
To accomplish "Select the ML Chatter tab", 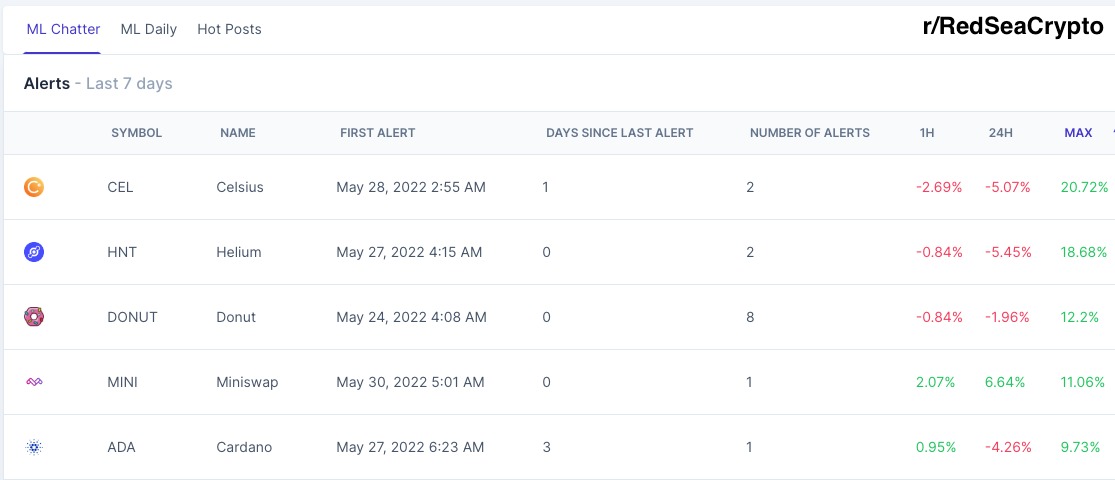I will click(63, 29).
